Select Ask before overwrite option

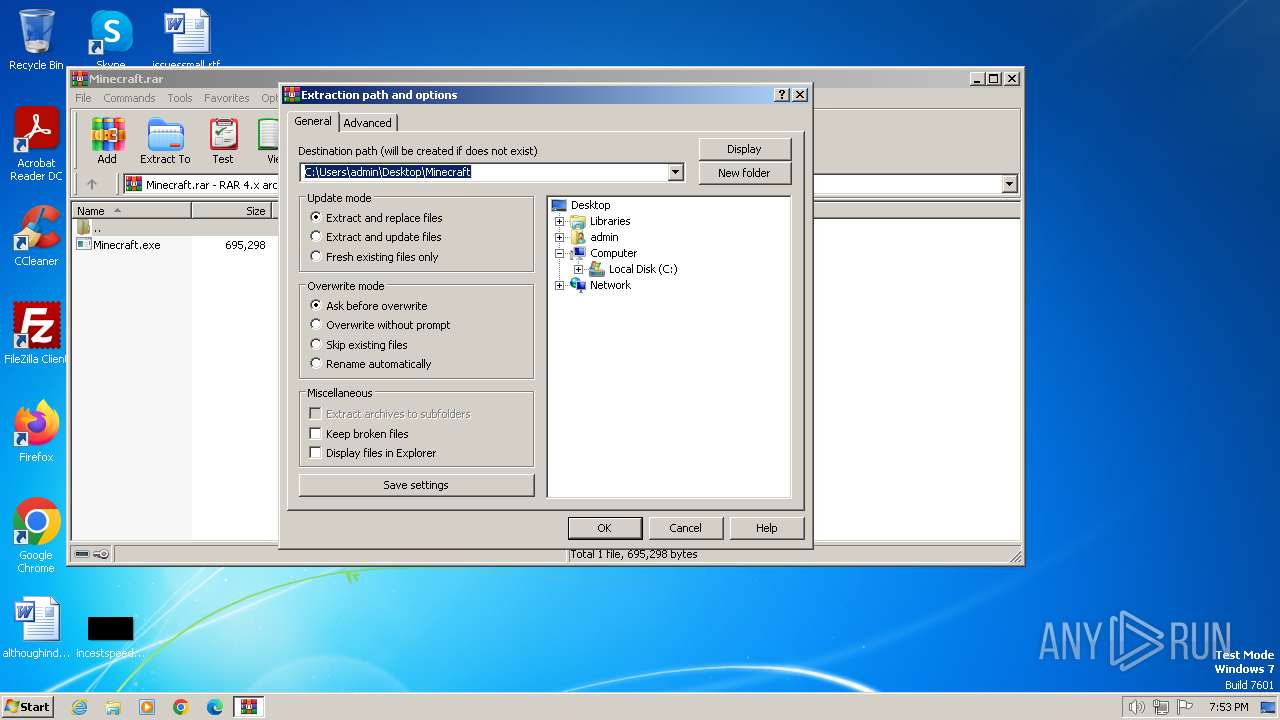click(368, 306)
